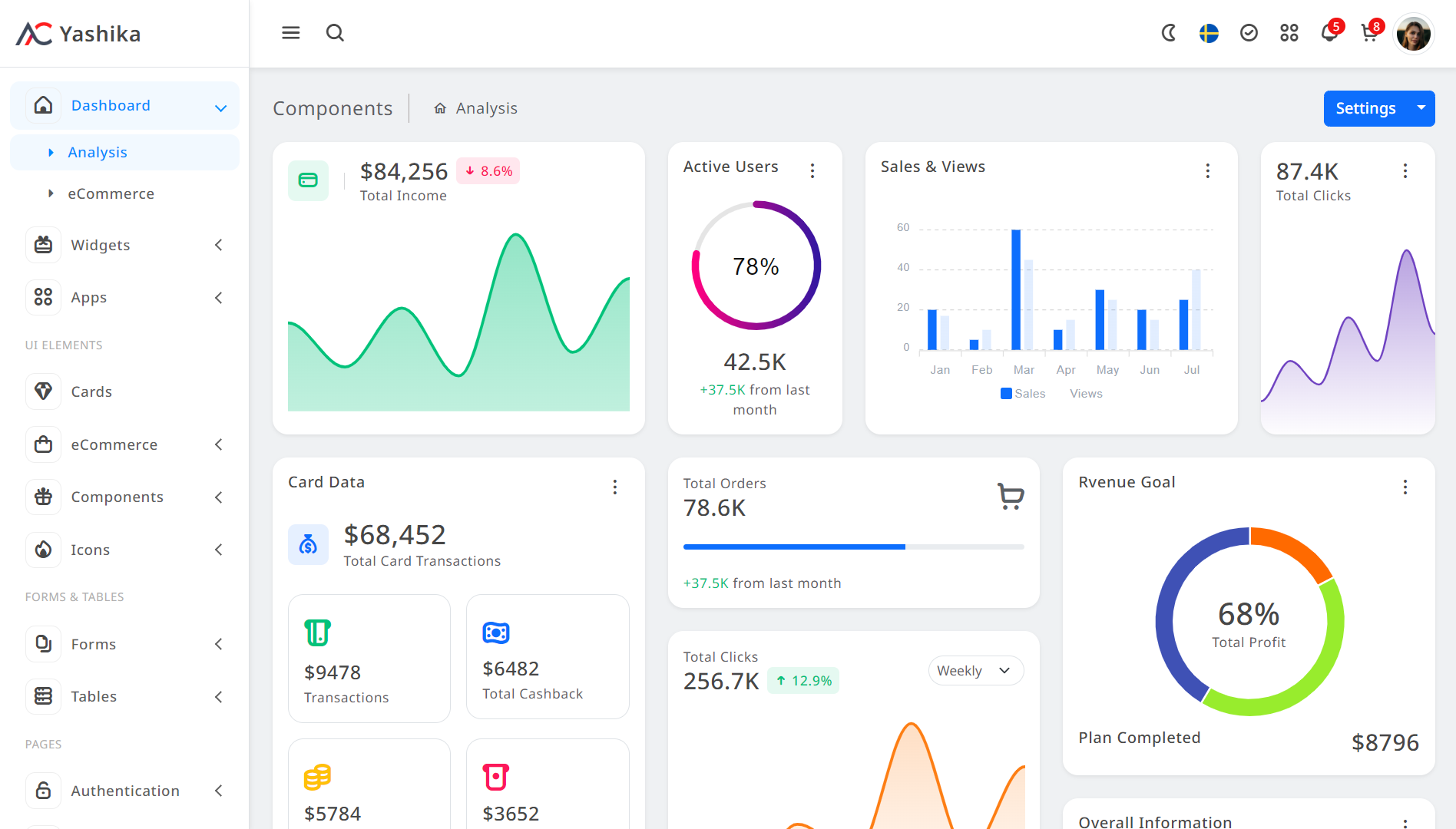Open the Icons section in the sidebar
This screenshot has width=1456, height=829.
point(90,550)
